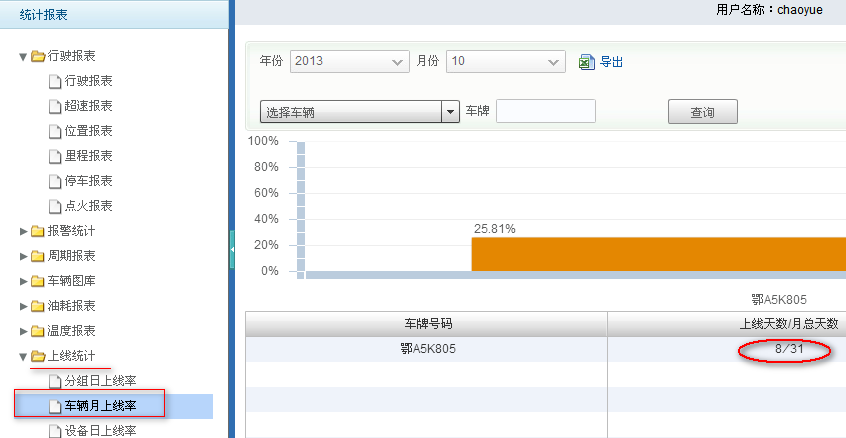Click into the 车牌 text field
The height and width of the screenshot is (438, 846).
click(545, 112)
